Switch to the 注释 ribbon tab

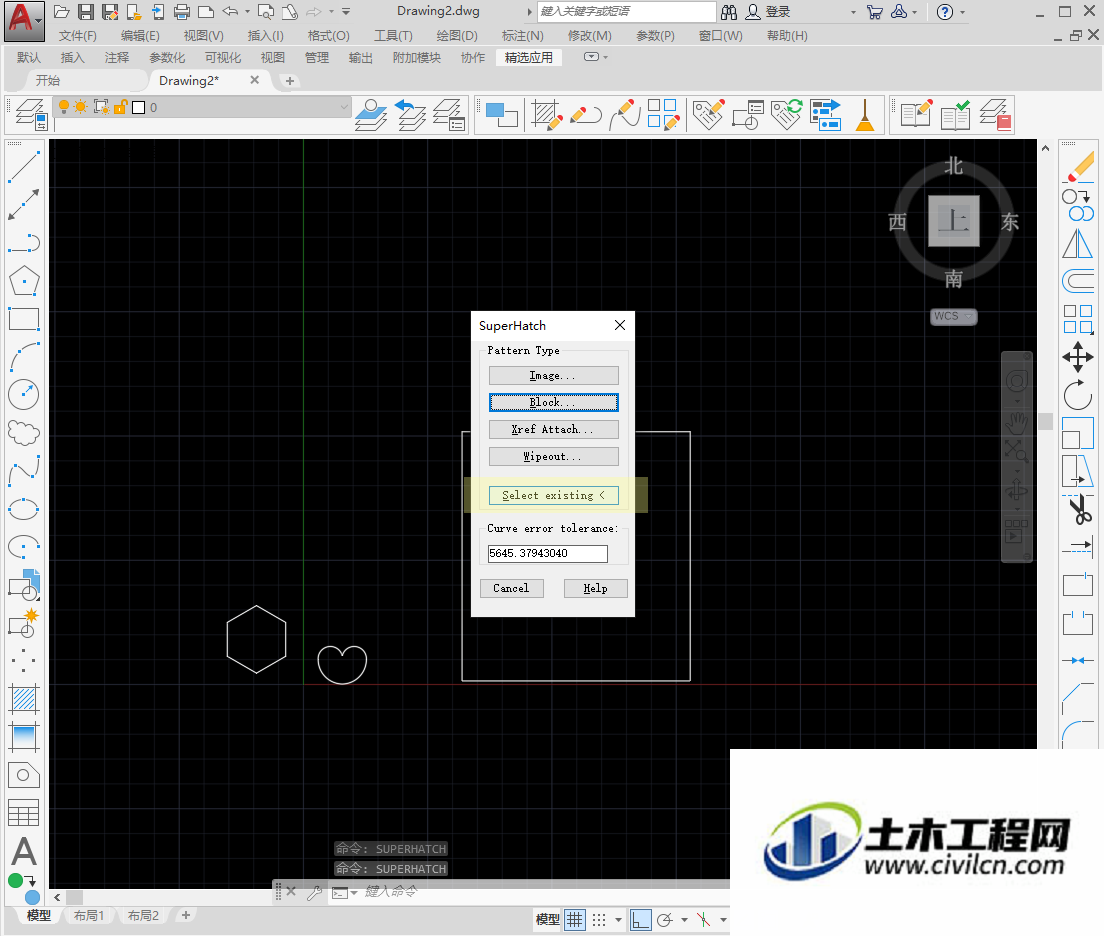(x=117, y=58)
